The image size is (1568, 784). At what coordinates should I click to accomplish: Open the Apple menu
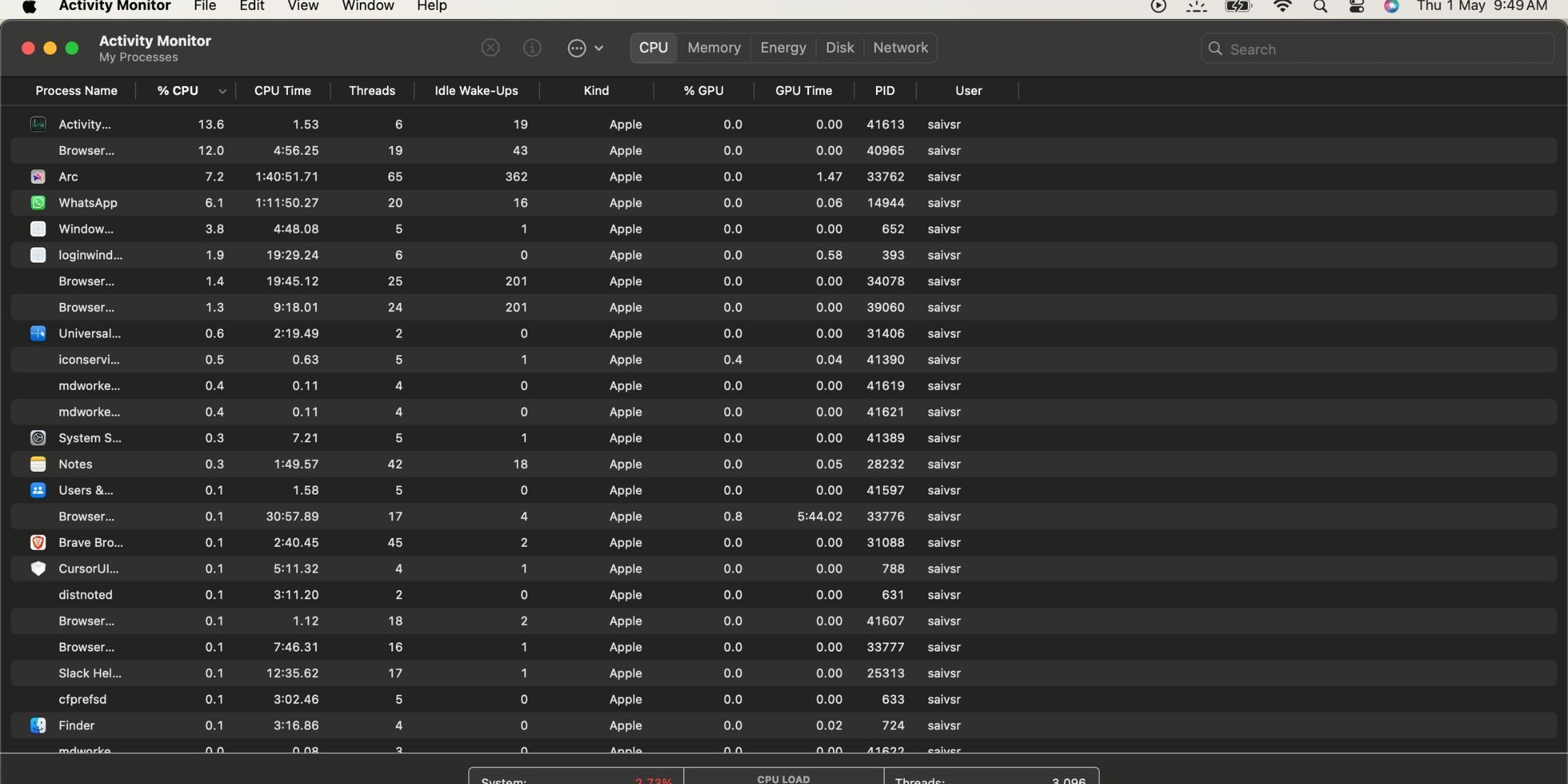point(29,6)
